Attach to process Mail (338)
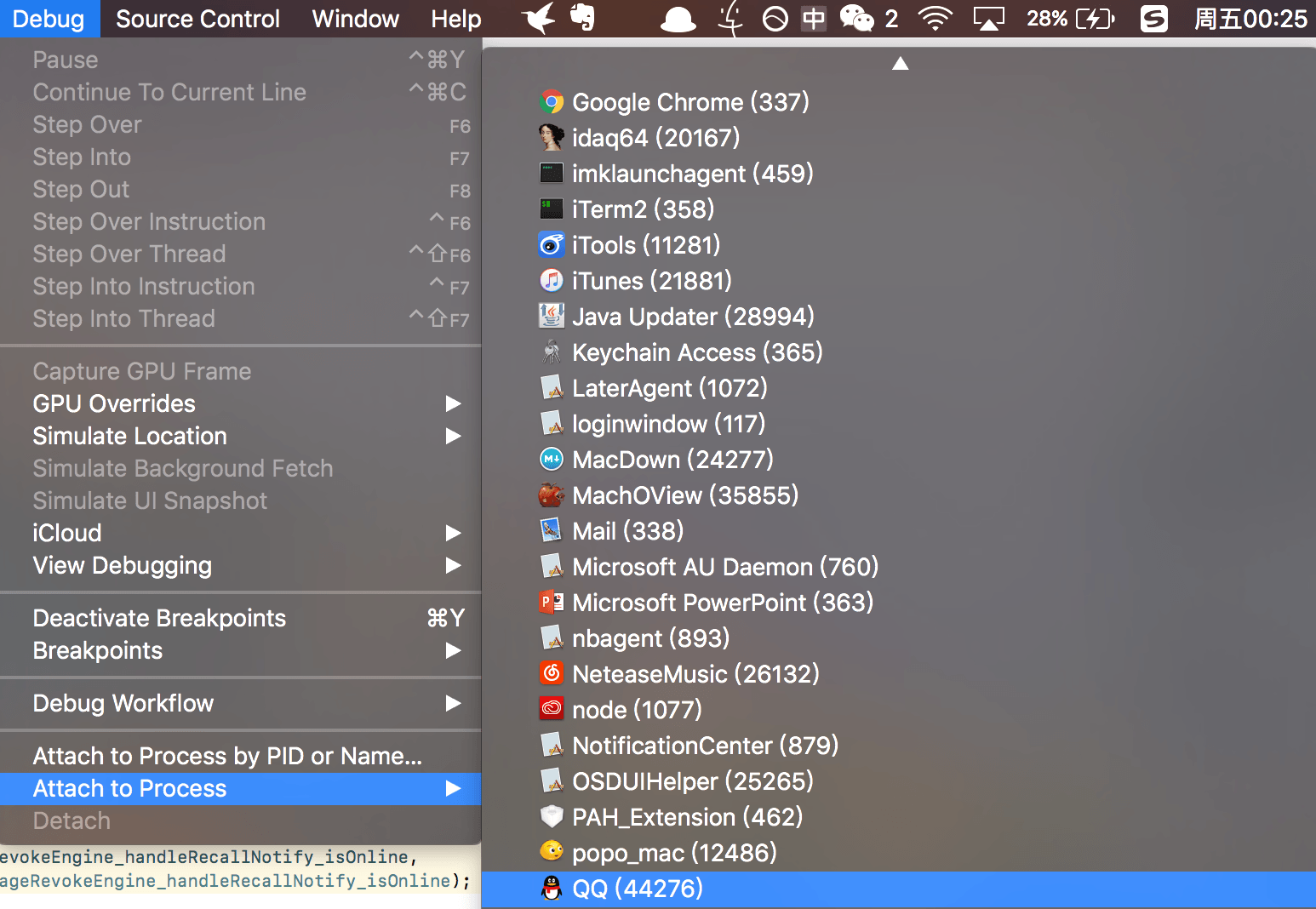This screenshot has height=909, width=1316. click(899, 531)
